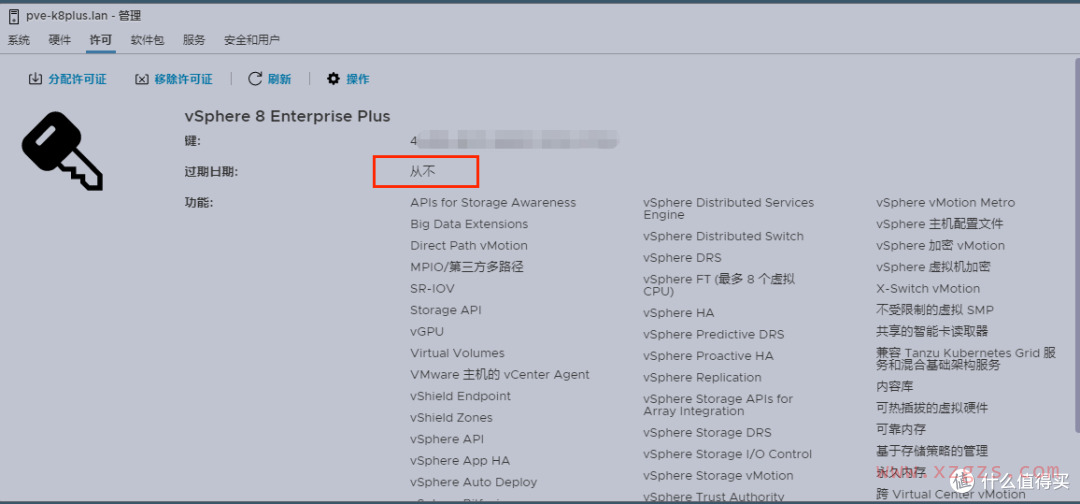Select the 许可 tab

tap(101, 40)
